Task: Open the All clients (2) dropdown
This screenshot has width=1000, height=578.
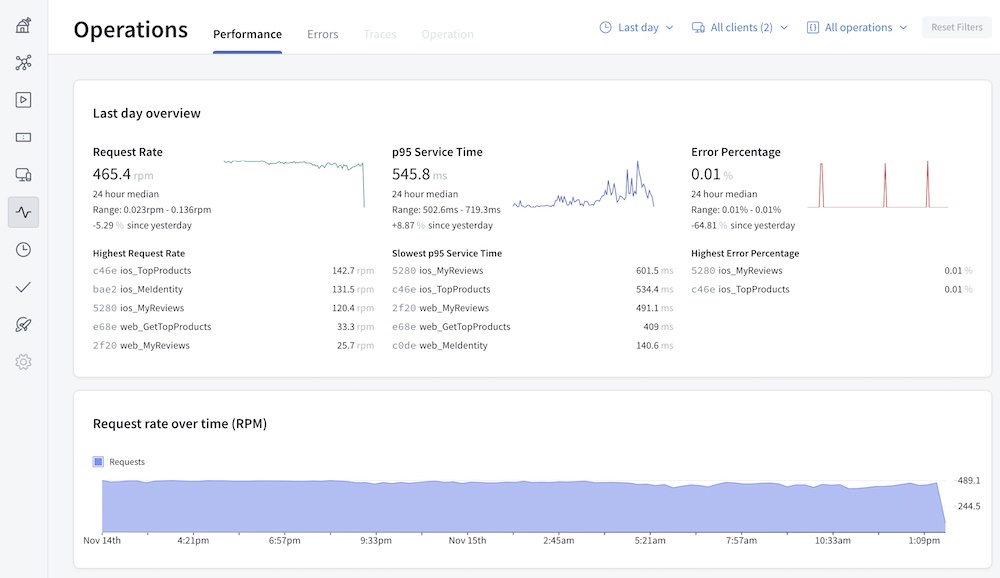Action: pos(740,28)
